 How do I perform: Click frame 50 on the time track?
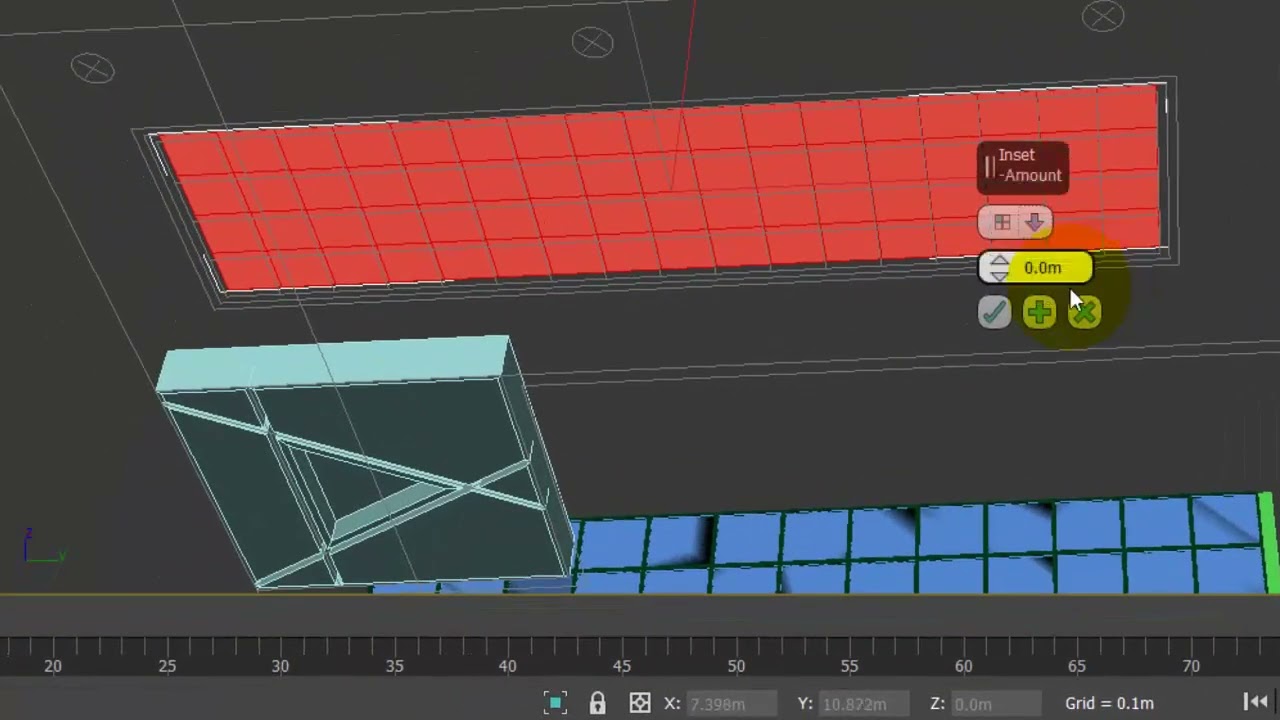pyautogui.click(x=736, y=666)
